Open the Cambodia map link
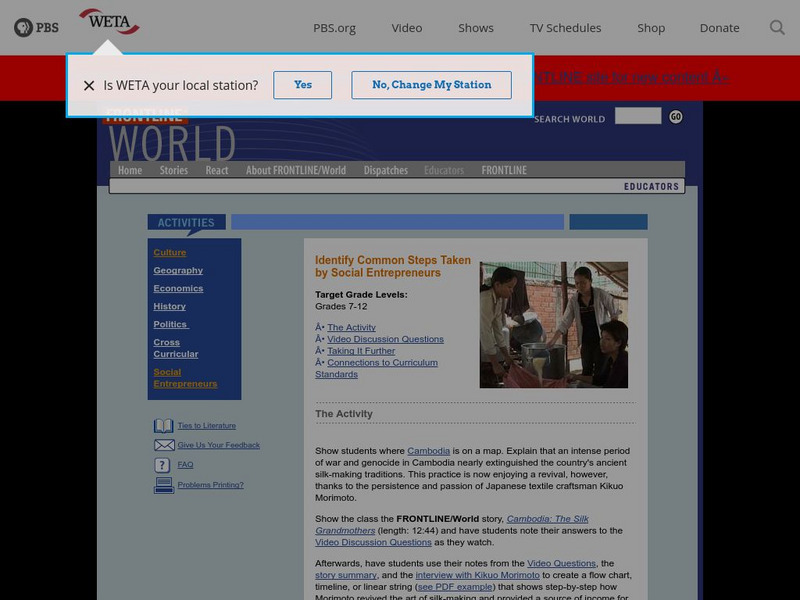The width and height of the screenshot is (800, 600). (429, 451)
